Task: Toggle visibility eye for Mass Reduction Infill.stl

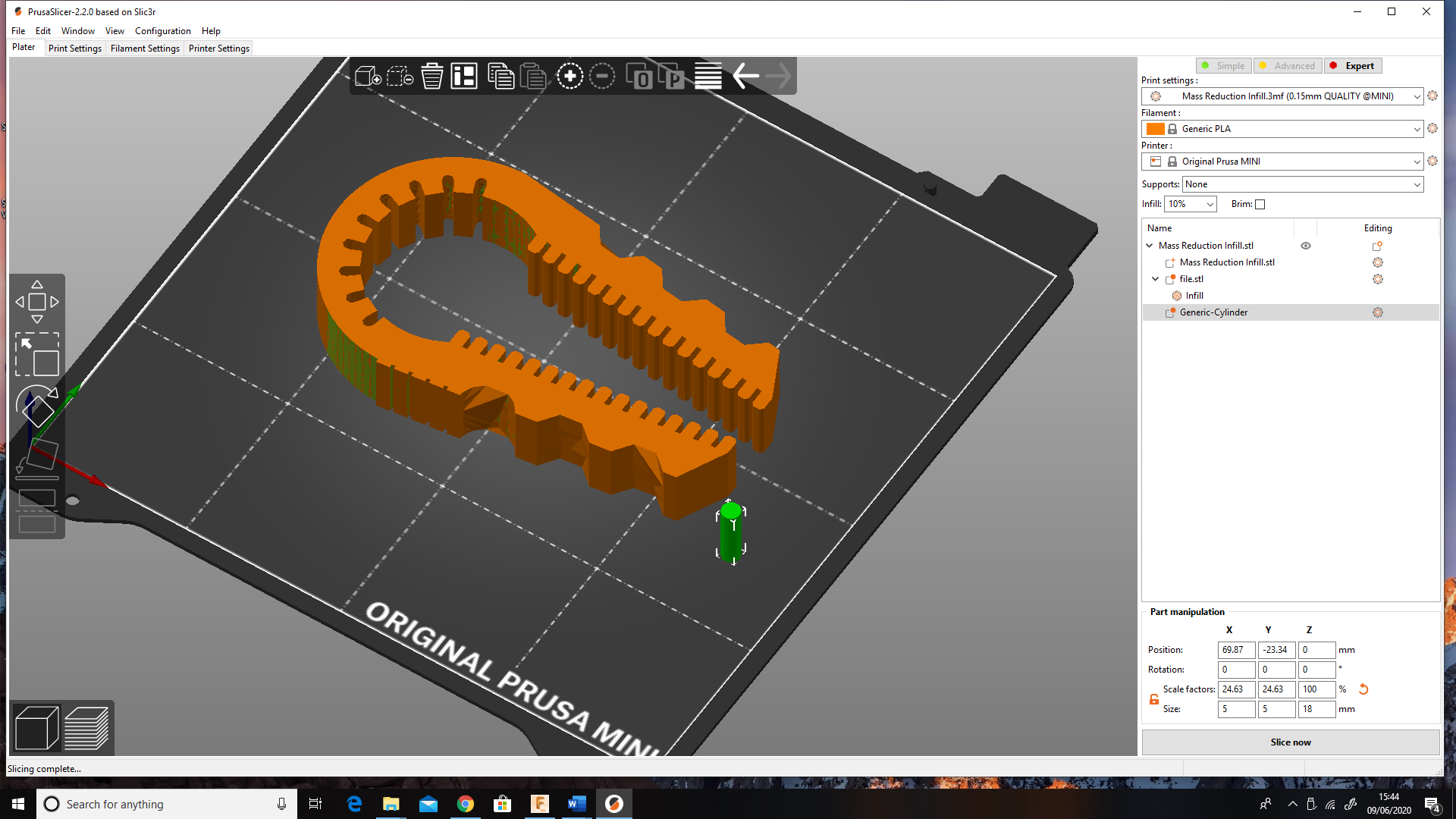Action: (1306, 246)
